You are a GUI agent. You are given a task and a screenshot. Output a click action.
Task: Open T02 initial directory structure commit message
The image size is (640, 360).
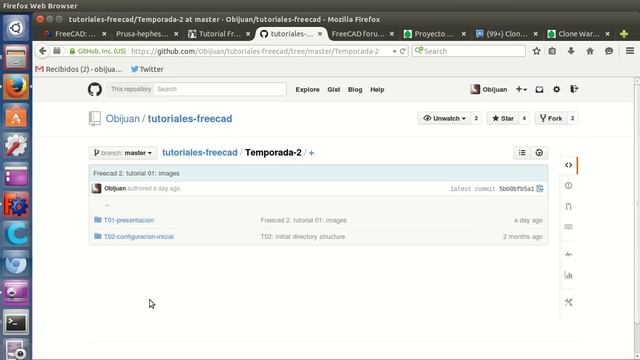[303, 236]
